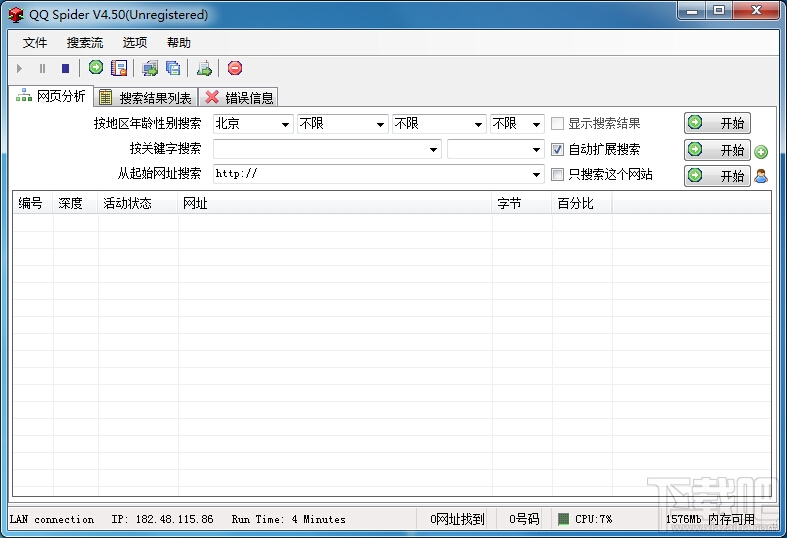The width and height of the screenshot is (787, 538).
Task: Click the 按关键字搜索 label
Action: pos(165,149)
